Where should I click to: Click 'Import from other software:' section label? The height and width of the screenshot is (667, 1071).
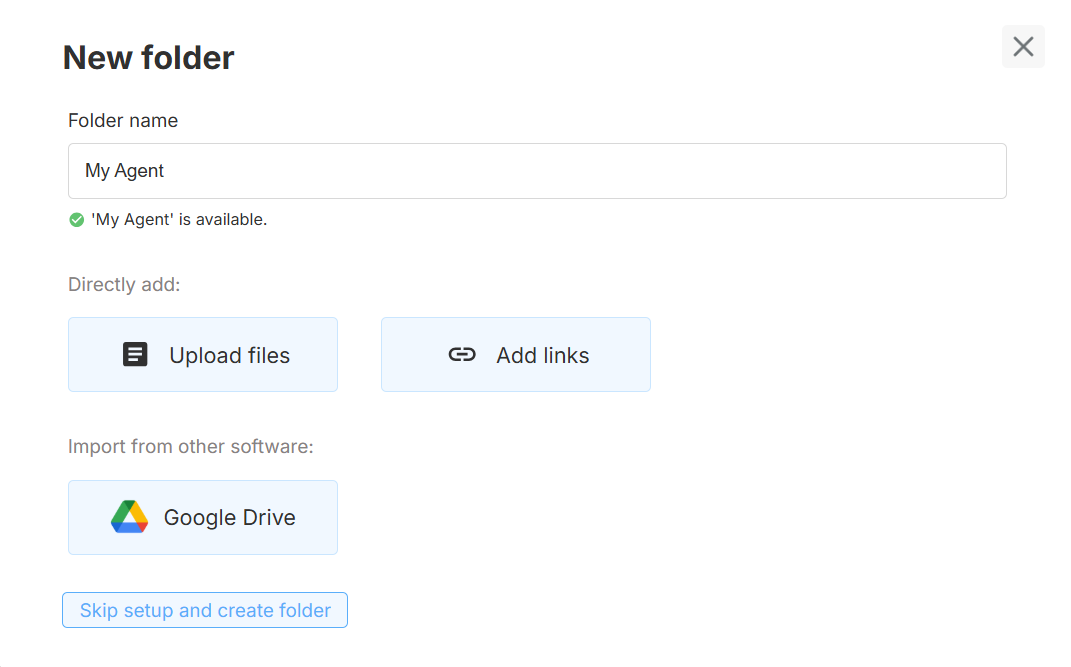[x=191, y=446]
